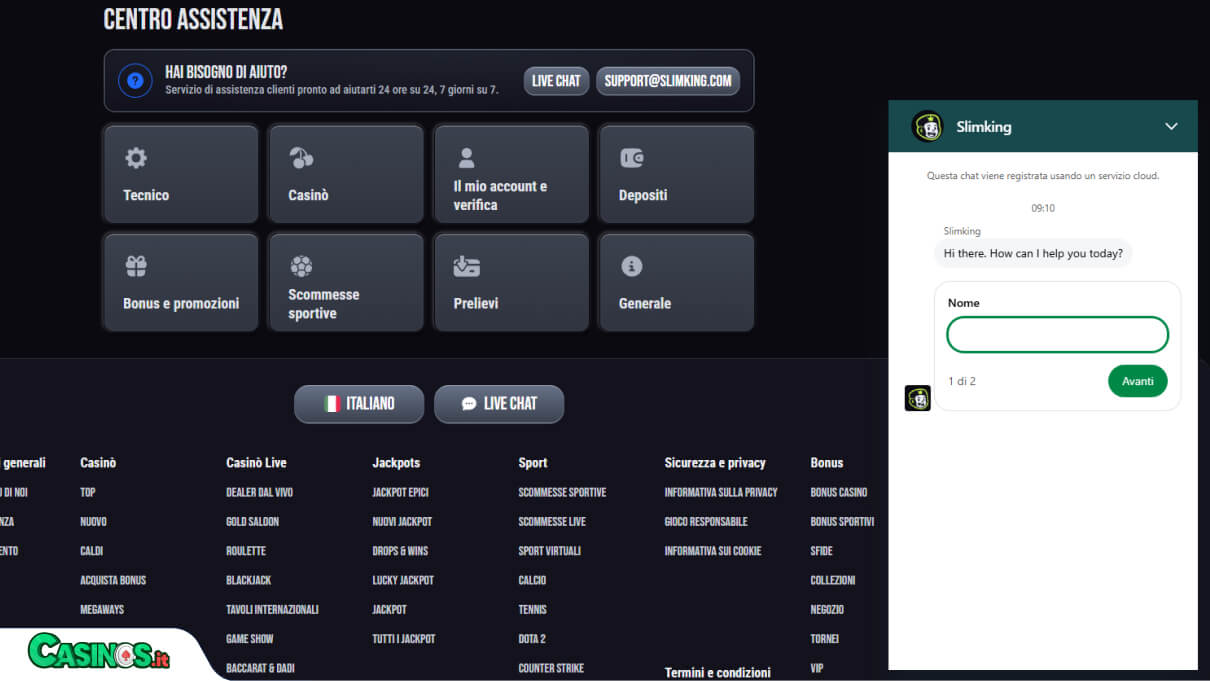Click the blue question mark help icon
1210x681 pixels.
[135, 80]
